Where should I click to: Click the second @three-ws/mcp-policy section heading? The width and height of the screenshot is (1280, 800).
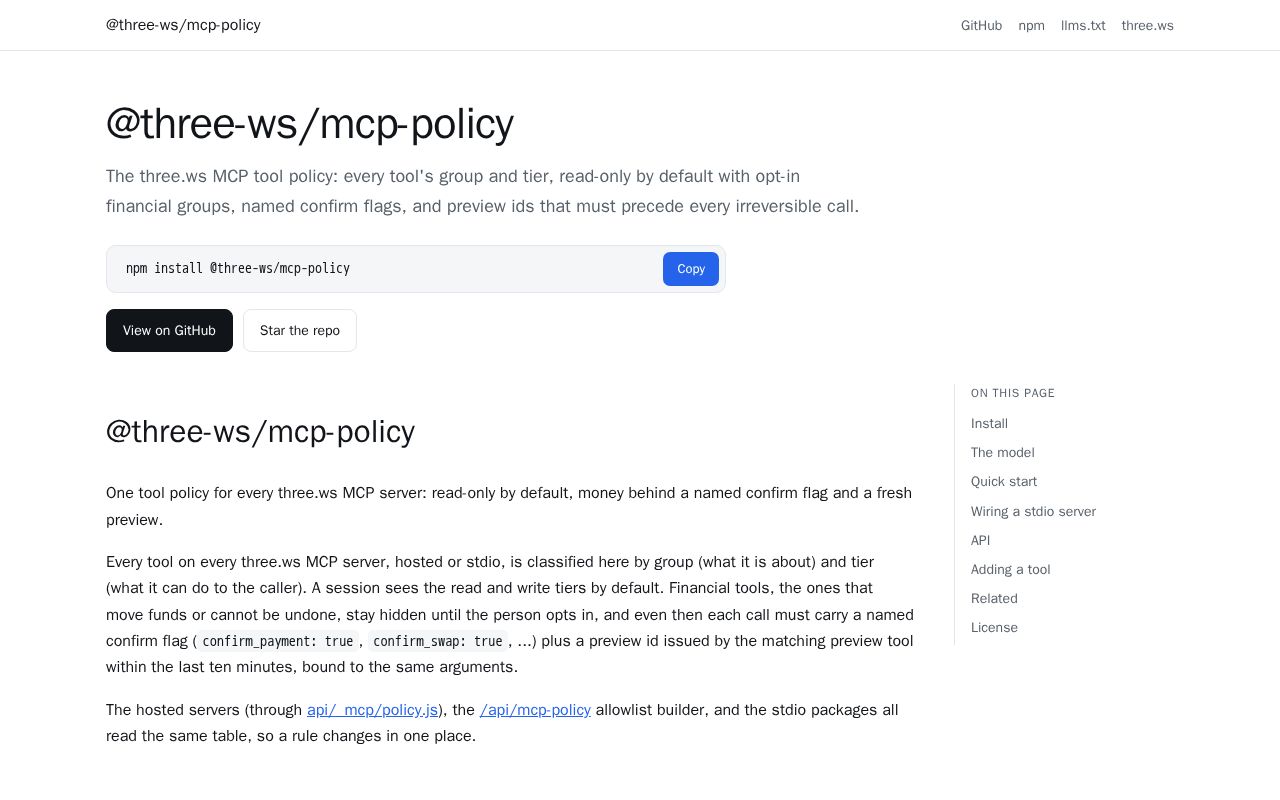click(x=260, y=431)
